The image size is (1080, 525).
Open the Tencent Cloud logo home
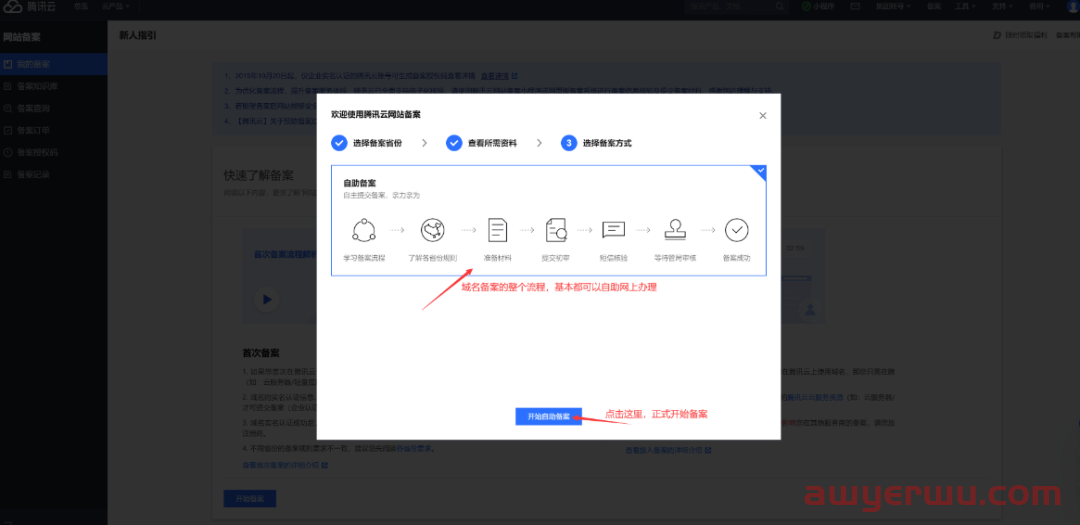(x=29, y=6)
